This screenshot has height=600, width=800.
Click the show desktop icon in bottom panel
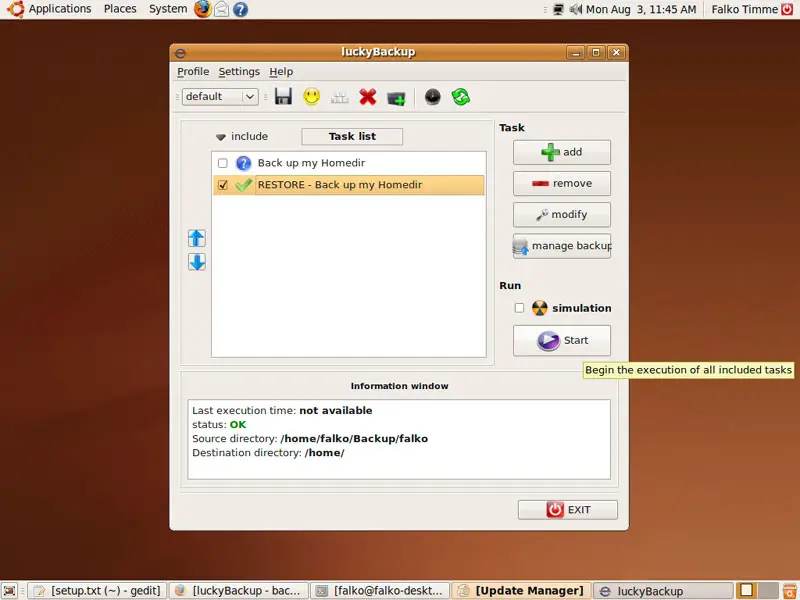point(10,590)
